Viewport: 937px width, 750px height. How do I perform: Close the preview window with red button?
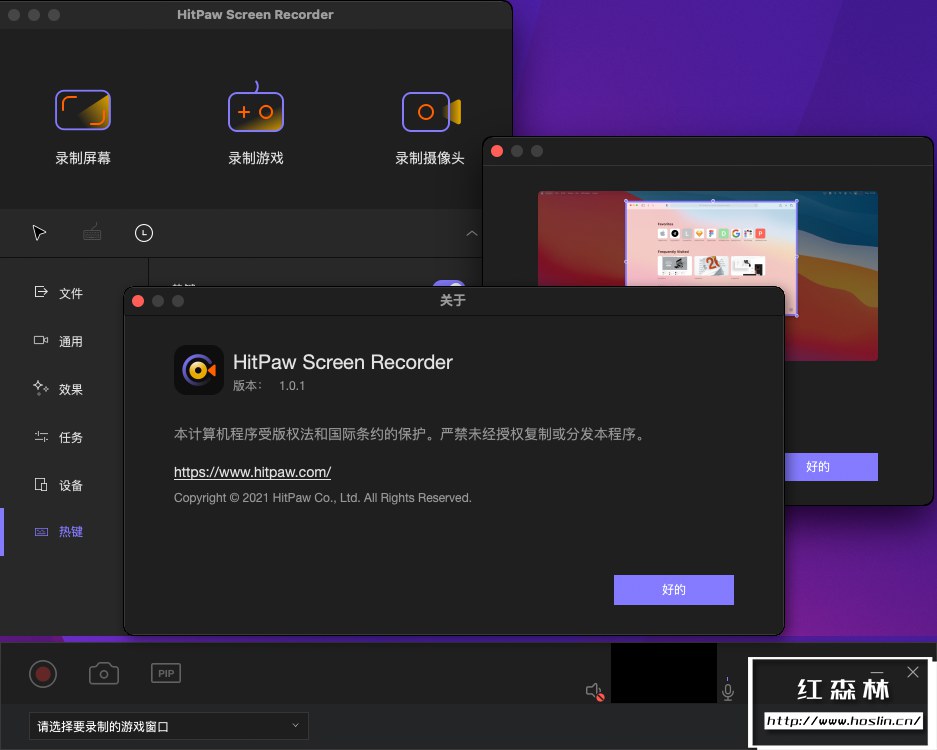click(497, 151)
